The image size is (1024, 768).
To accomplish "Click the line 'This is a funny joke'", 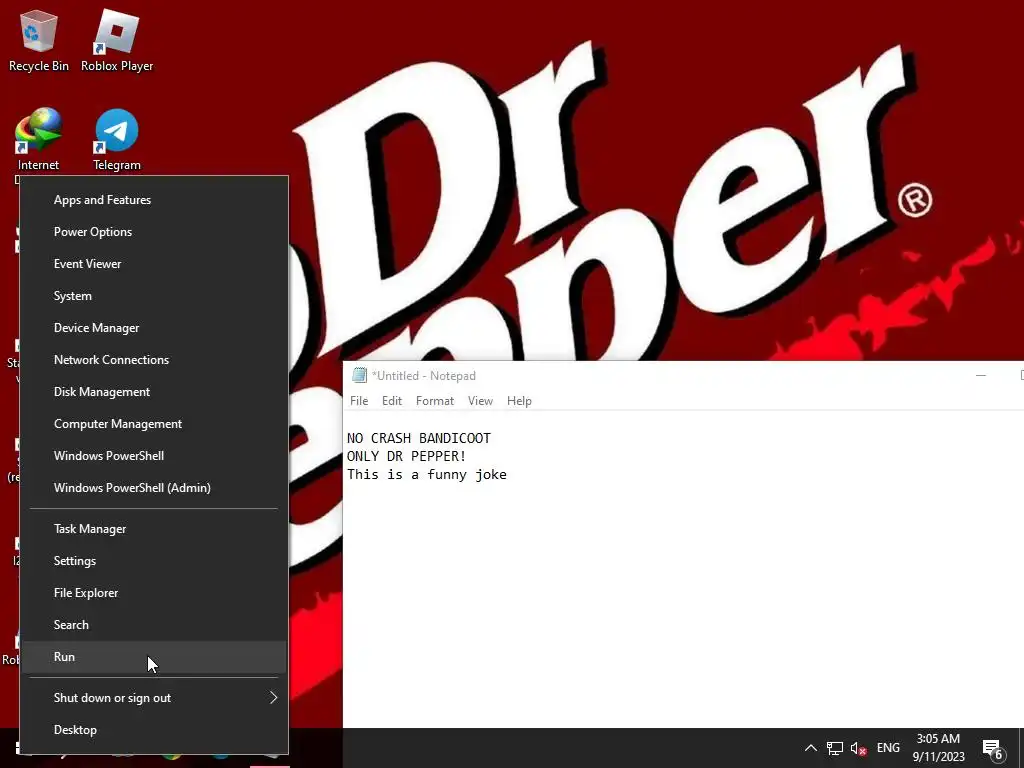I will click(426, 475).
